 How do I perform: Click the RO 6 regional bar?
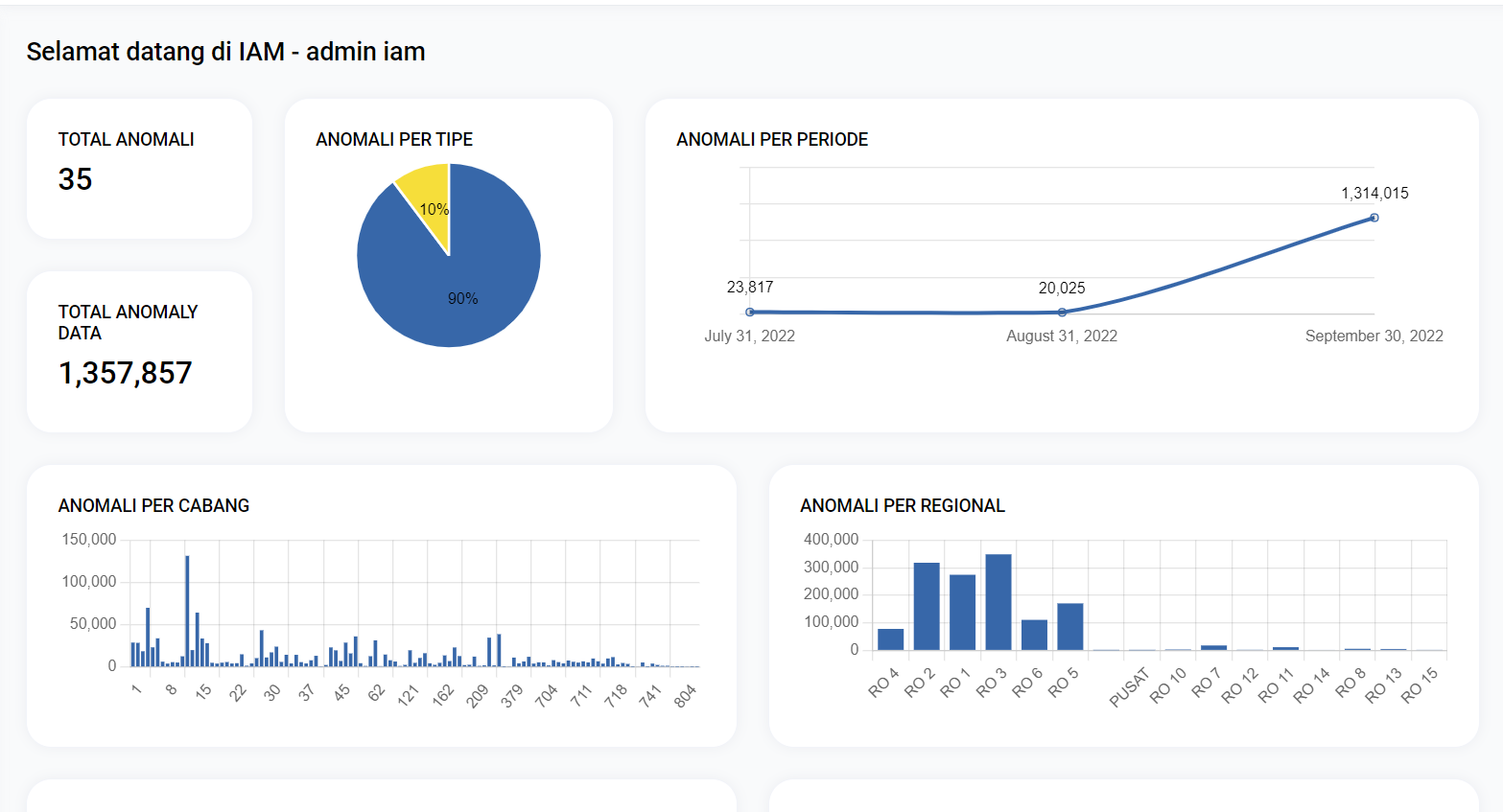pos(1034,635)
